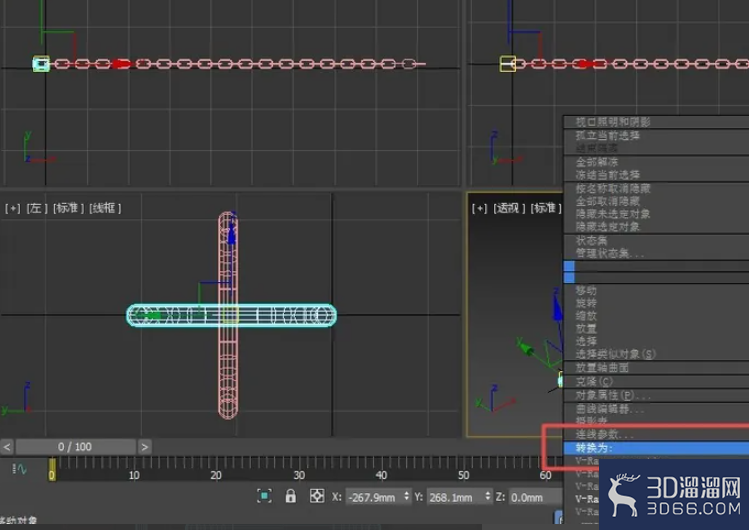Screen dimensions: 749x530
Task: Click frame 20 on the timeline track
Action: (216, 475)
